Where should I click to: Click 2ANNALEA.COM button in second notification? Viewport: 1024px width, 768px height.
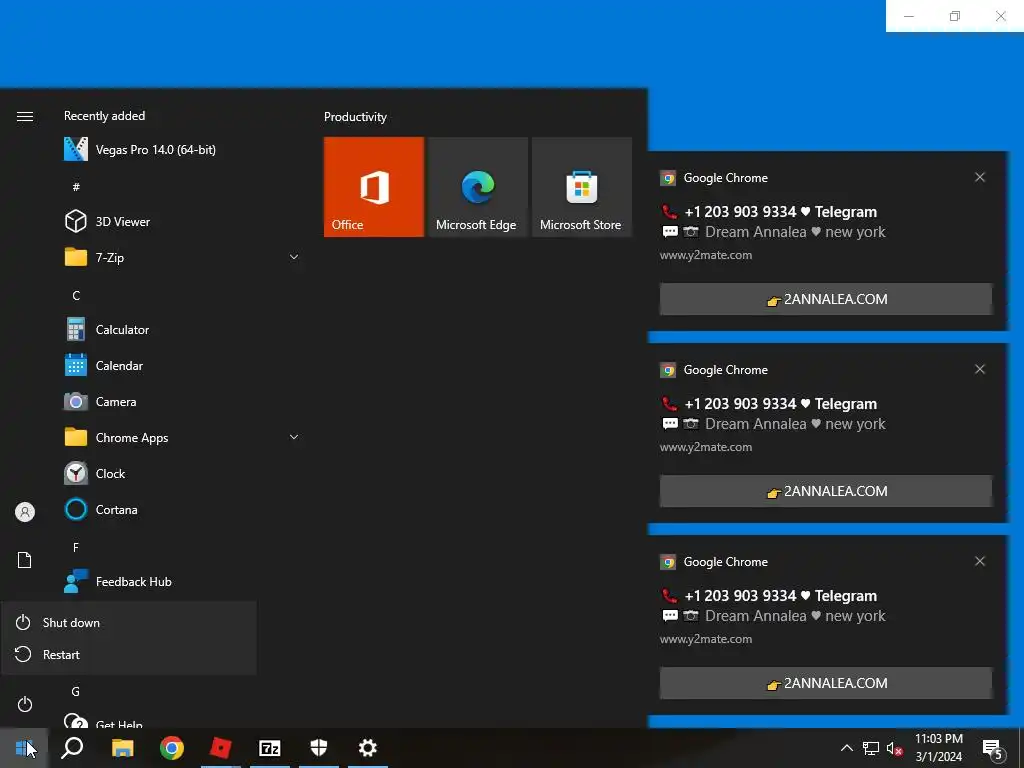point(825,491)
